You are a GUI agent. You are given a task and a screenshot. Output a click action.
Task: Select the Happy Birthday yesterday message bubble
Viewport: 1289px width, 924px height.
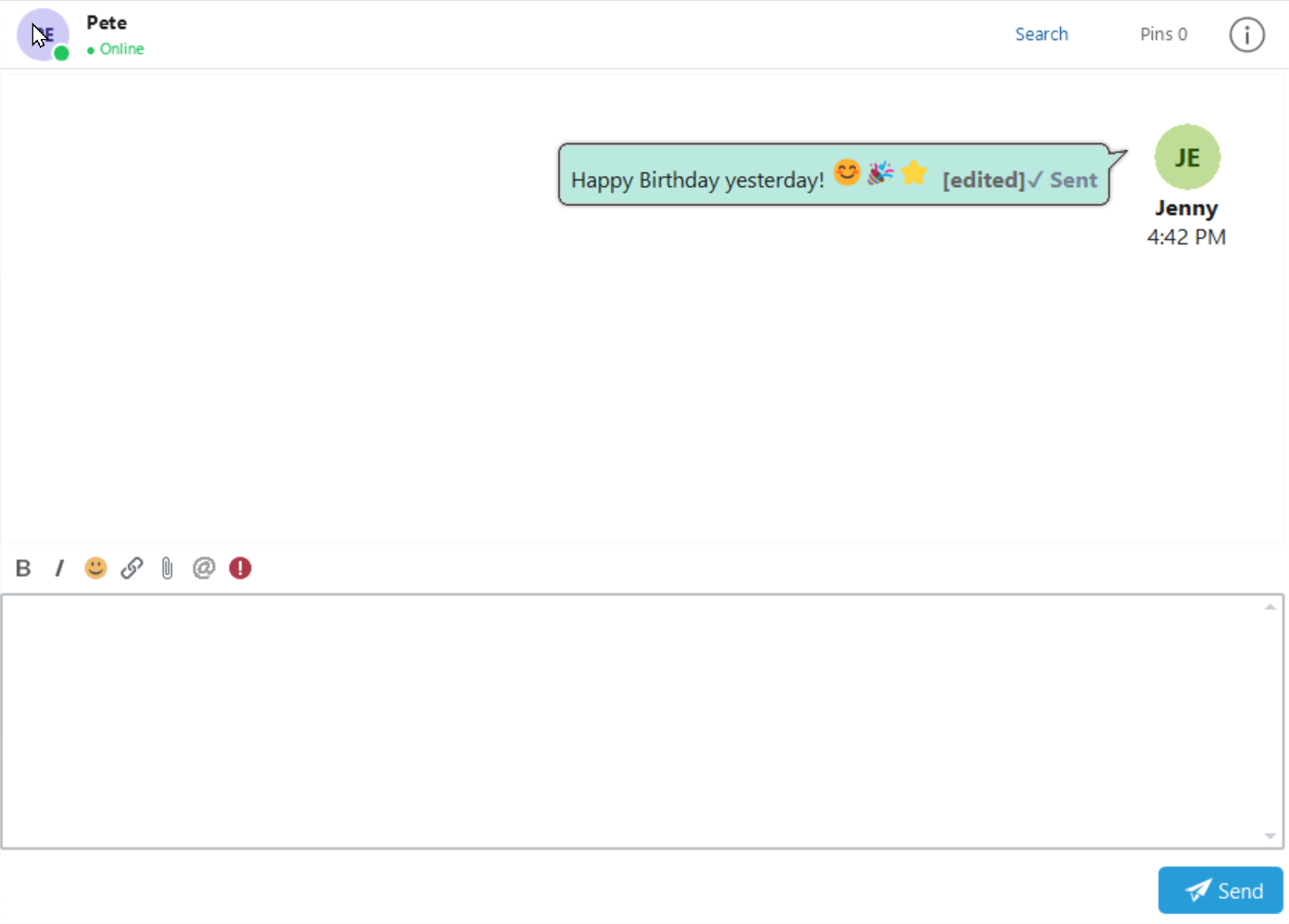click(x=833, y=175)
